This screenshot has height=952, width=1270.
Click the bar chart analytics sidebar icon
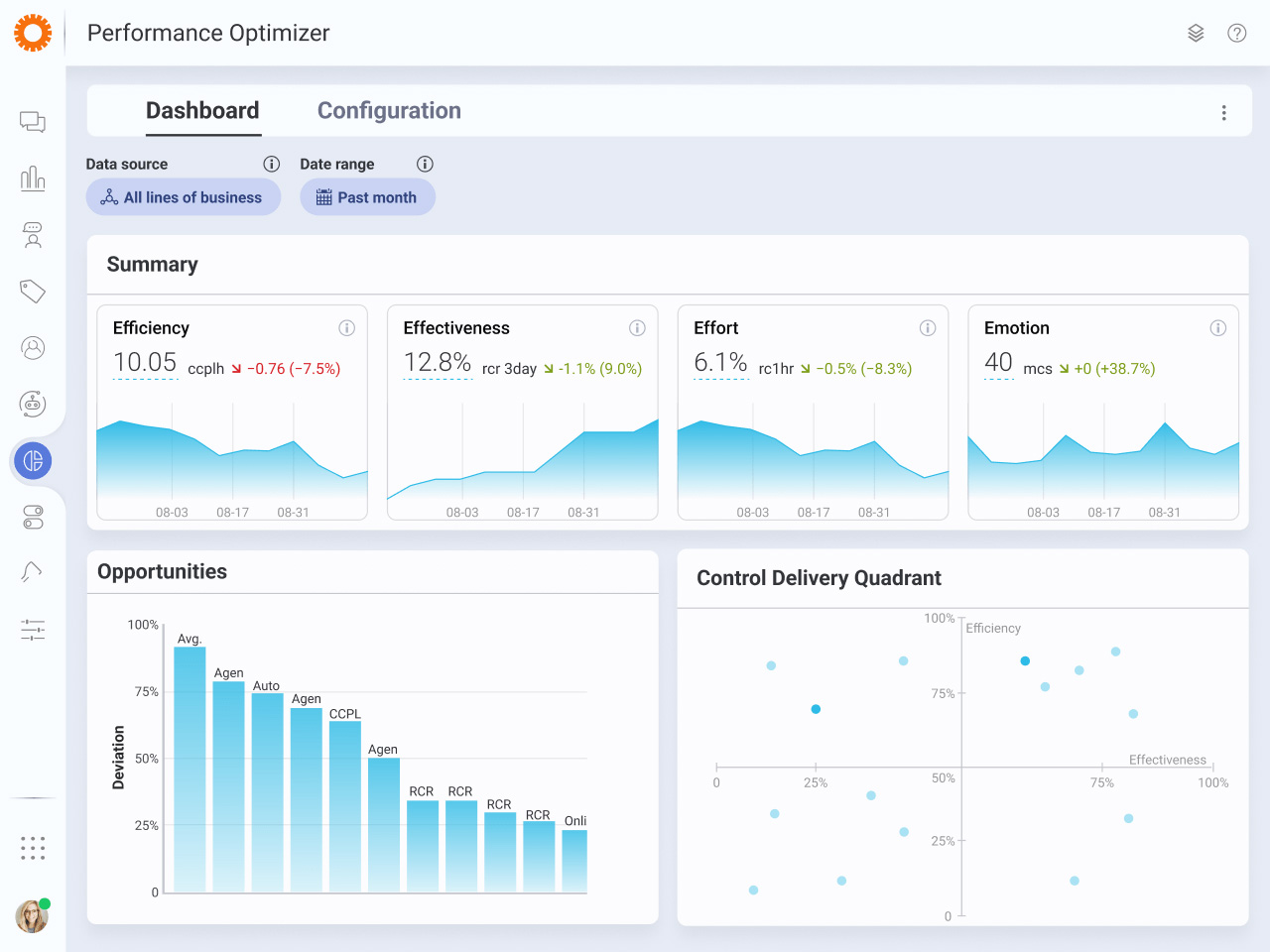coord(33,178)
